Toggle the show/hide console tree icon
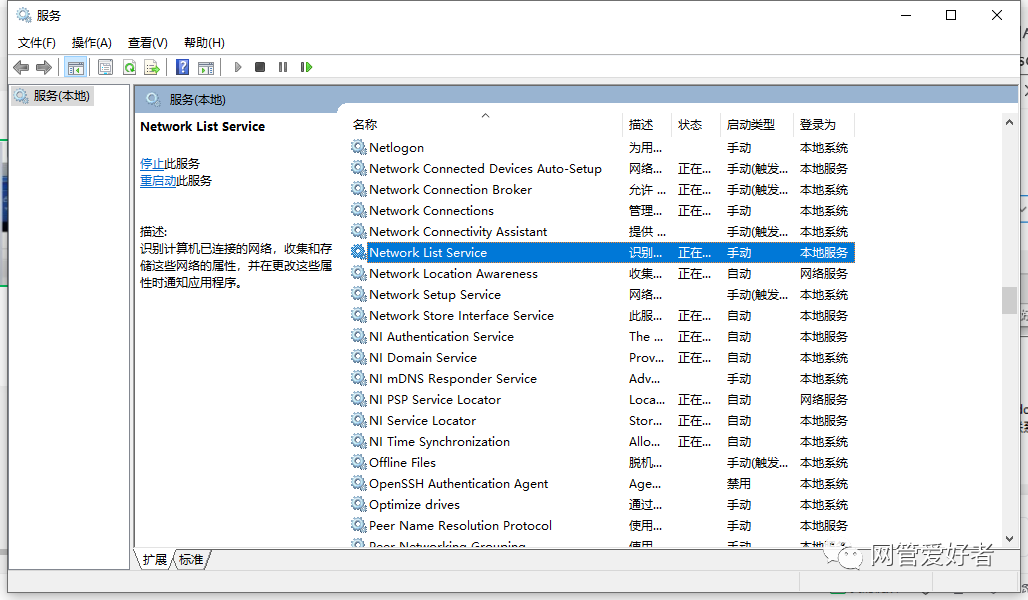This screenshot has height=600, width=1028. click(75, 67)
